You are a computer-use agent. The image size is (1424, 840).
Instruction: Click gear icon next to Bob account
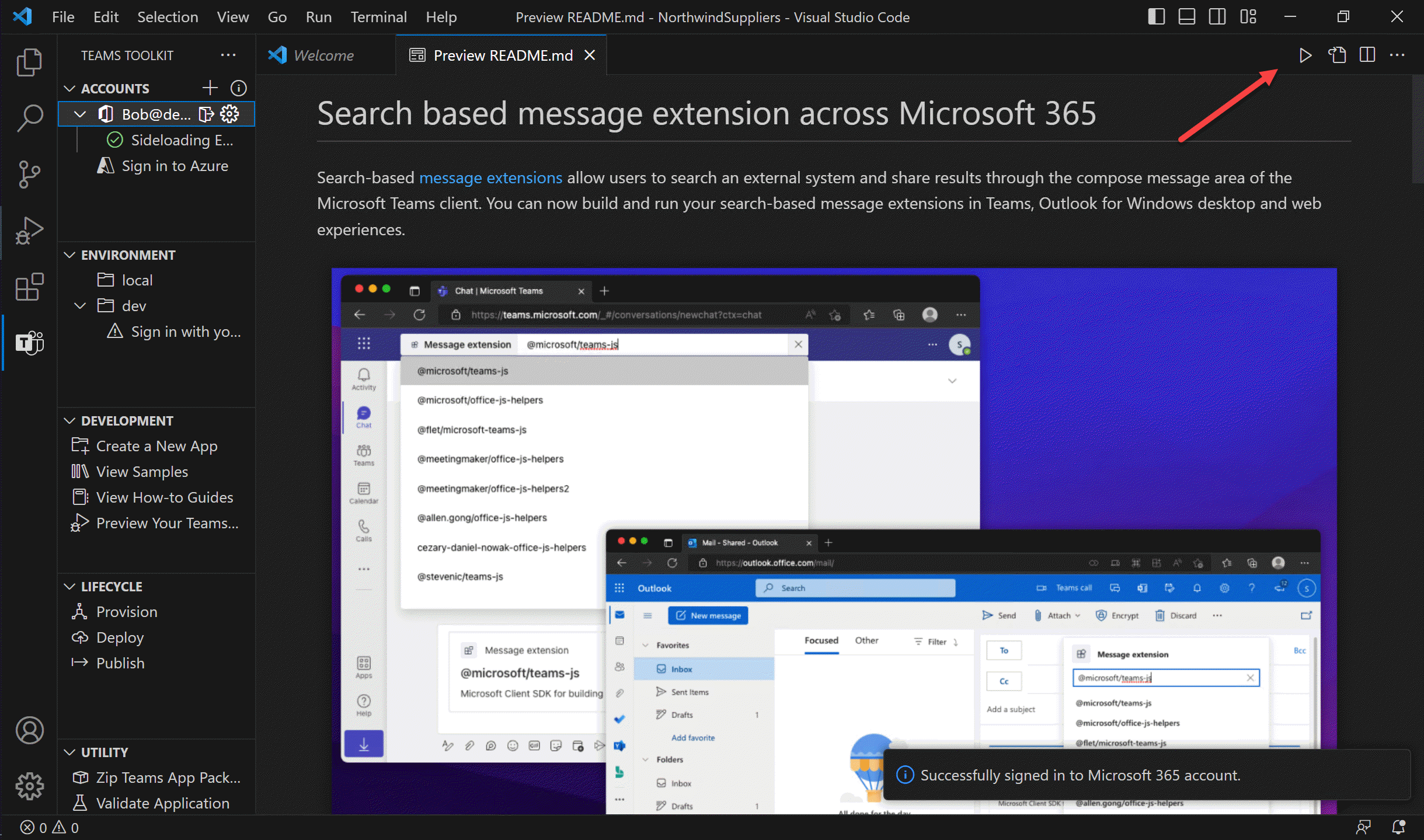coord(229,114)
